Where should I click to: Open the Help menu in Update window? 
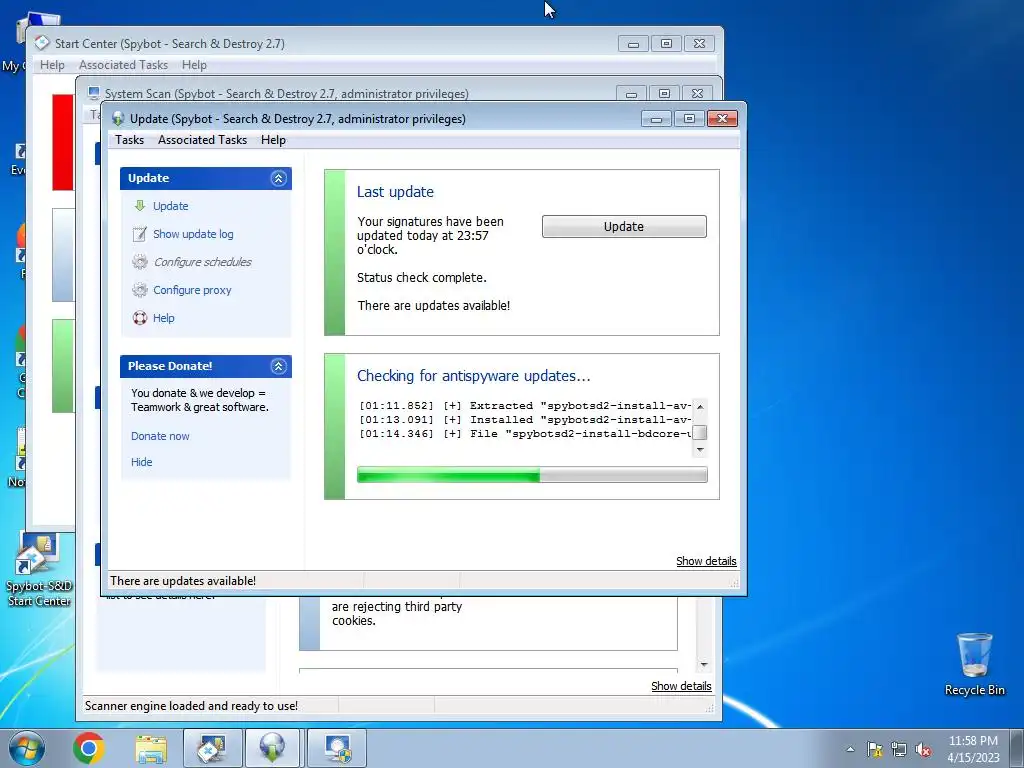pyautogui.click(x=273, y=140)
